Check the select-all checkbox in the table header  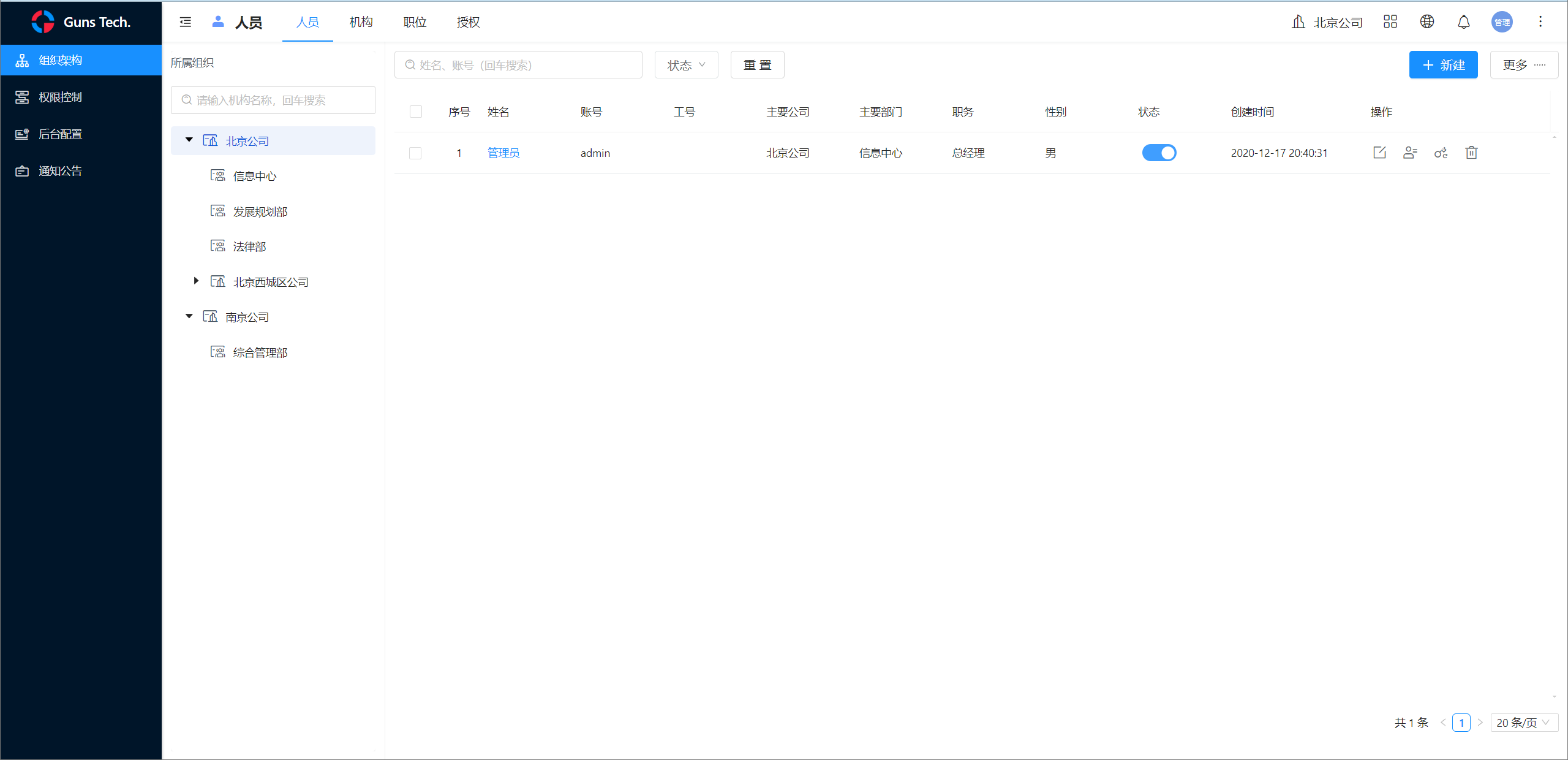tap(416, 112)
